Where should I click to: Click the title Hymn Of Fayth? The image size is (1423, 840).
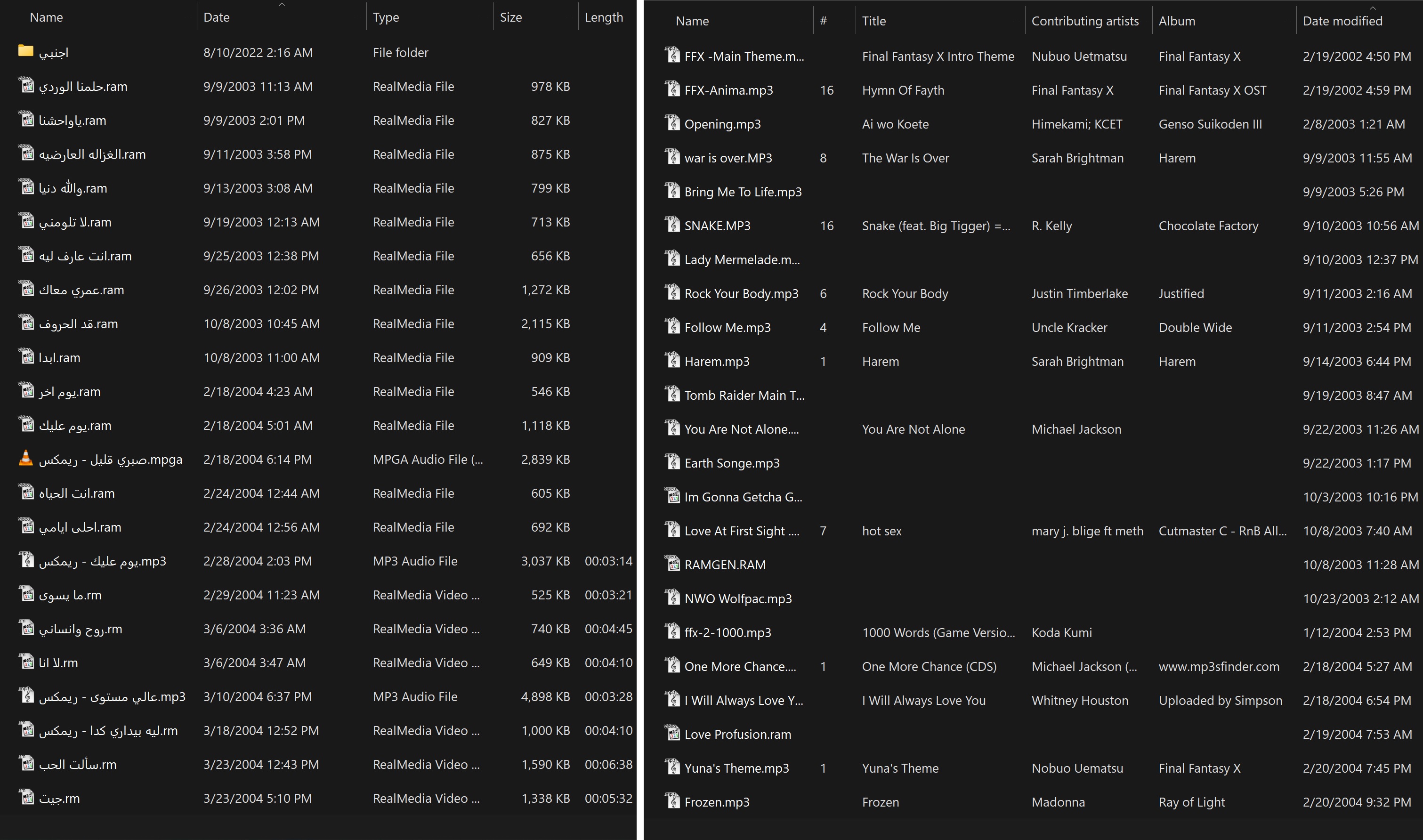click(903, 90)
